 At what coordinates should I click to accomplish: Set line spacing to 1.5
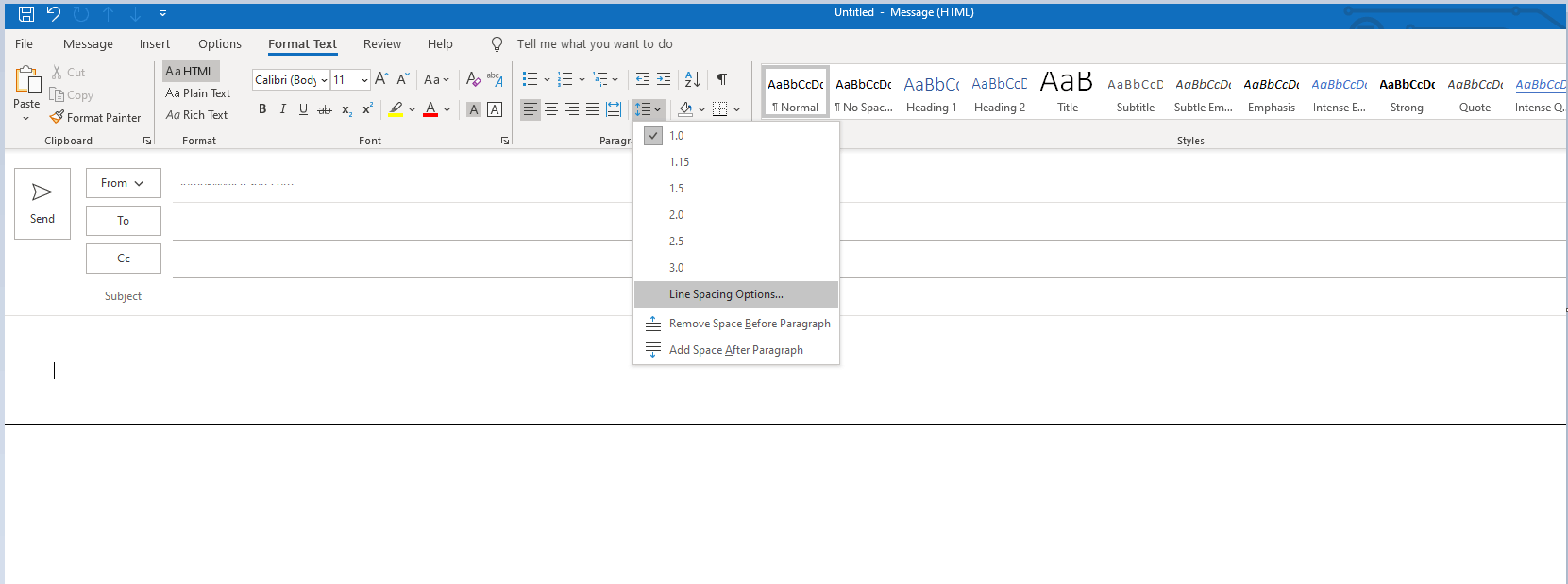pos(736,189)
